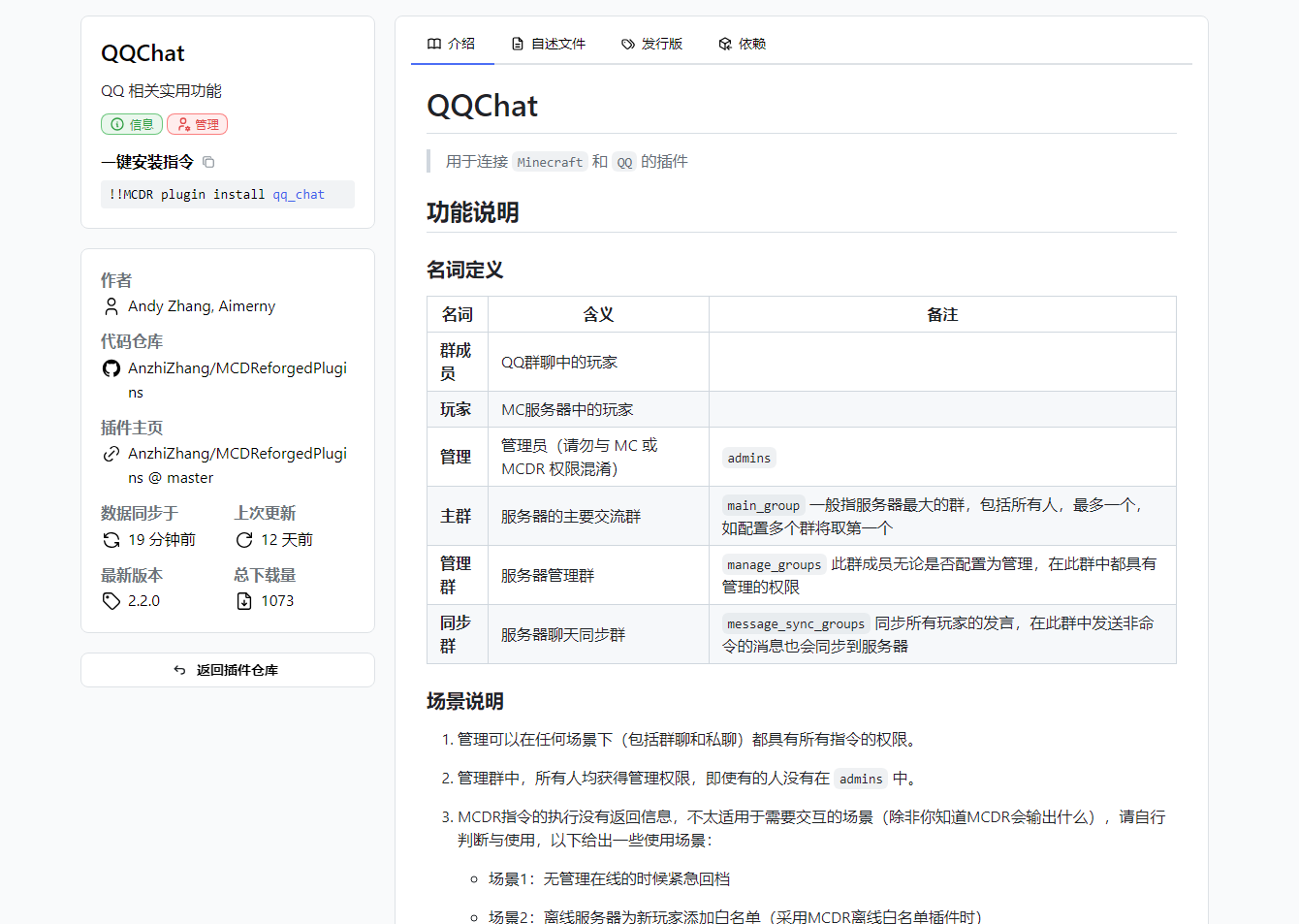The width and height of the screenshot is (1299, 924).
Task: Click the refresh icon beside 12 天前
Action: (244, 540)
